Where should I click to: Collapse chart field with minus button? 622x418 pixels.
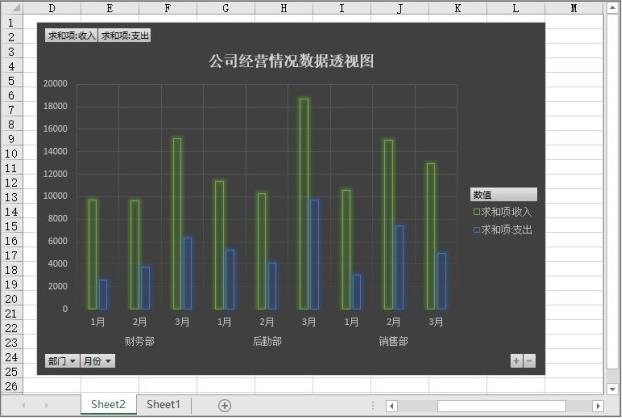530,361
